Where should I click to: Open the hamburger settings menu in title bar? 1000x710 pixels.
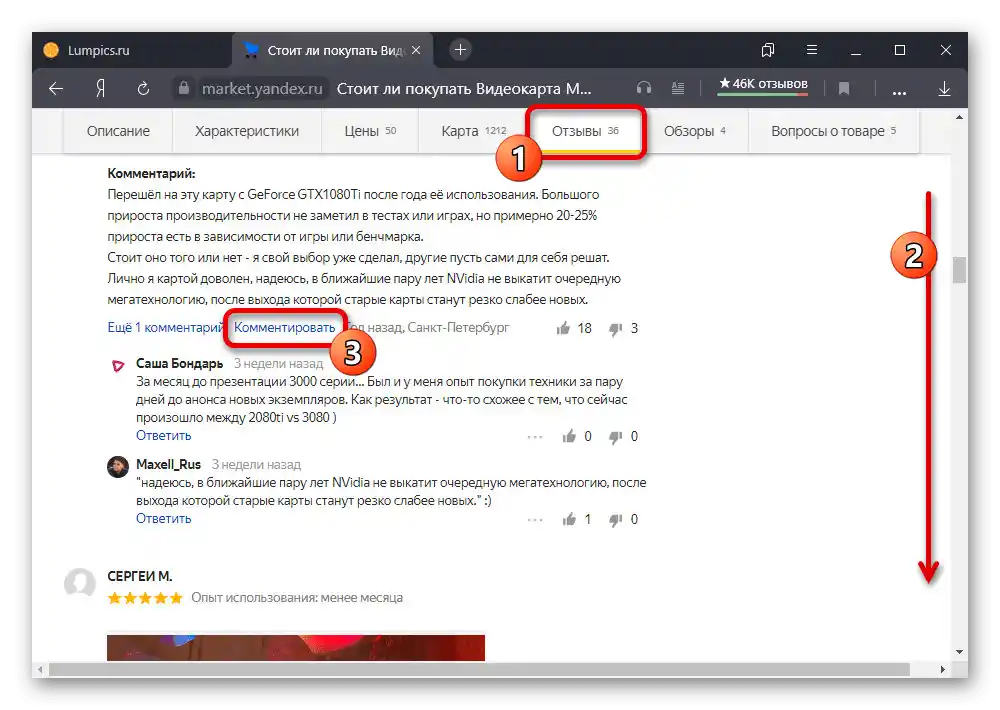click(812, 50)
